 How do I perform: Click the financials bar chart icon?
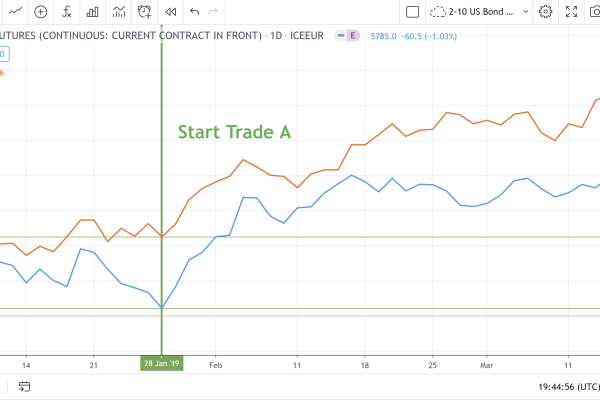click(x=91, y=12)
